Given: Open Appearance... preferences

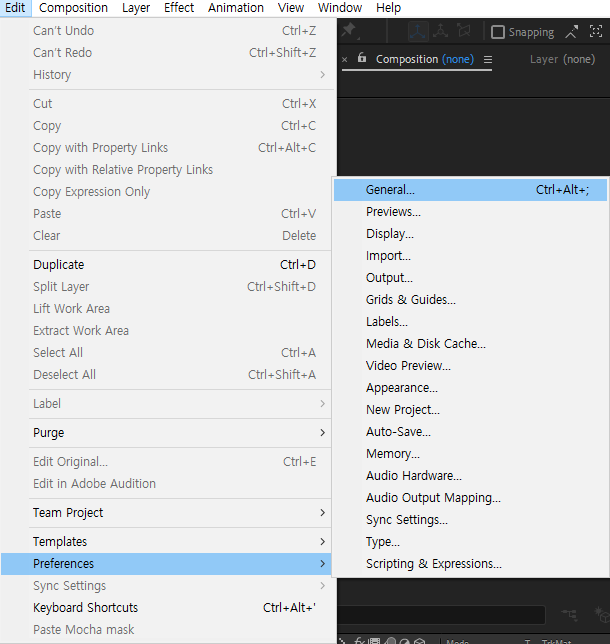Looking at the screenshot, I should coord(470,388).
